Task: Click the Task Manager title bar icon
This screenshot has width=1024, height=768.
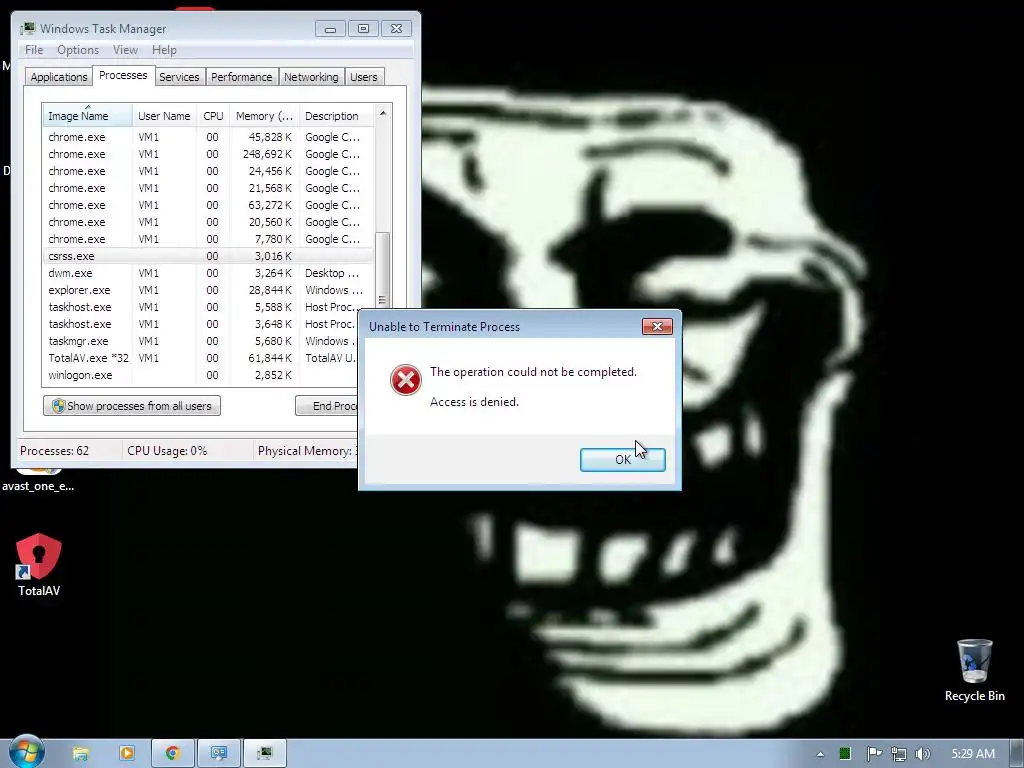Action: [27, 29]
